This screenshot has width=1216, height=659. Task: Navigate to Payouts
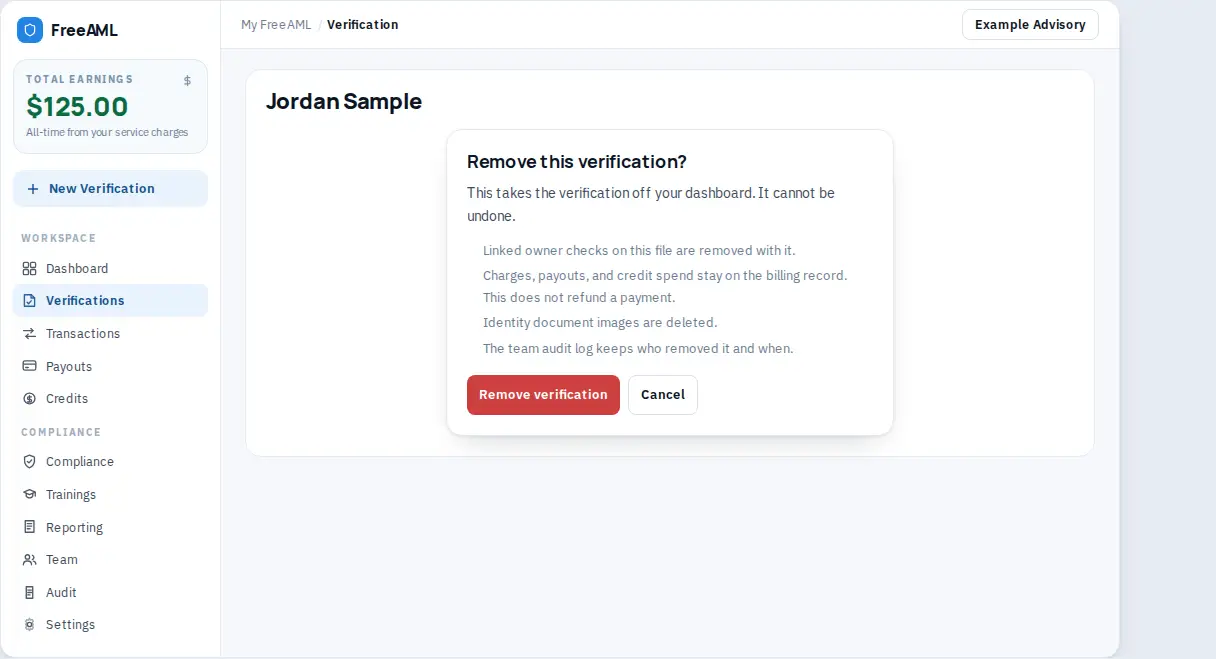pyautogui.click(x=110, y=367)
